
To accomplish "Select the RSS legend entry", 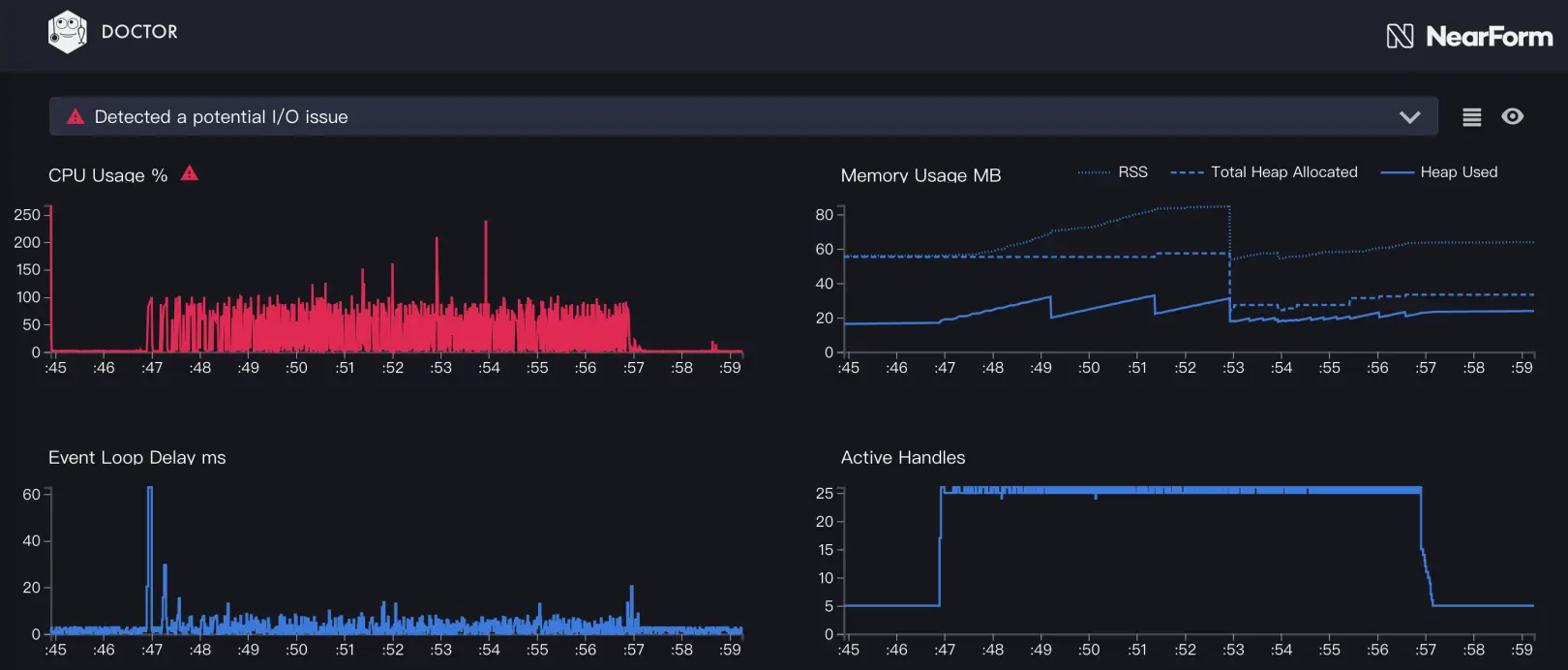I will click(x=1113, y=172).
